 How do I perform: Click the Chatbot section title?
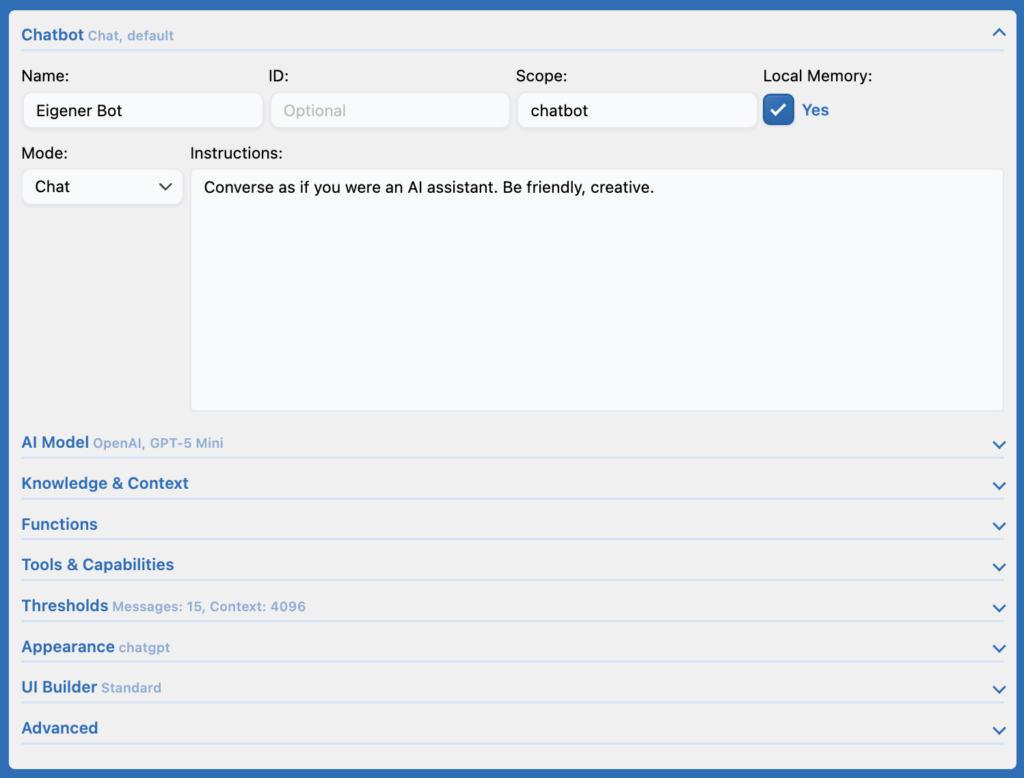pos(52,35)
